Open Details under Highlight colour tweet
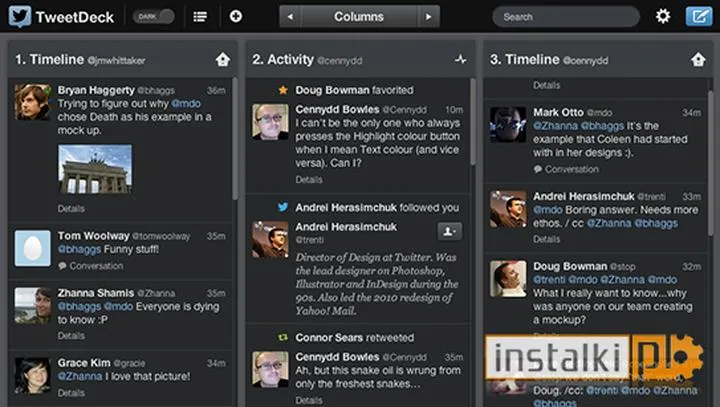The width and height of the screenshot is (720, 407). [x=309, y=180]
